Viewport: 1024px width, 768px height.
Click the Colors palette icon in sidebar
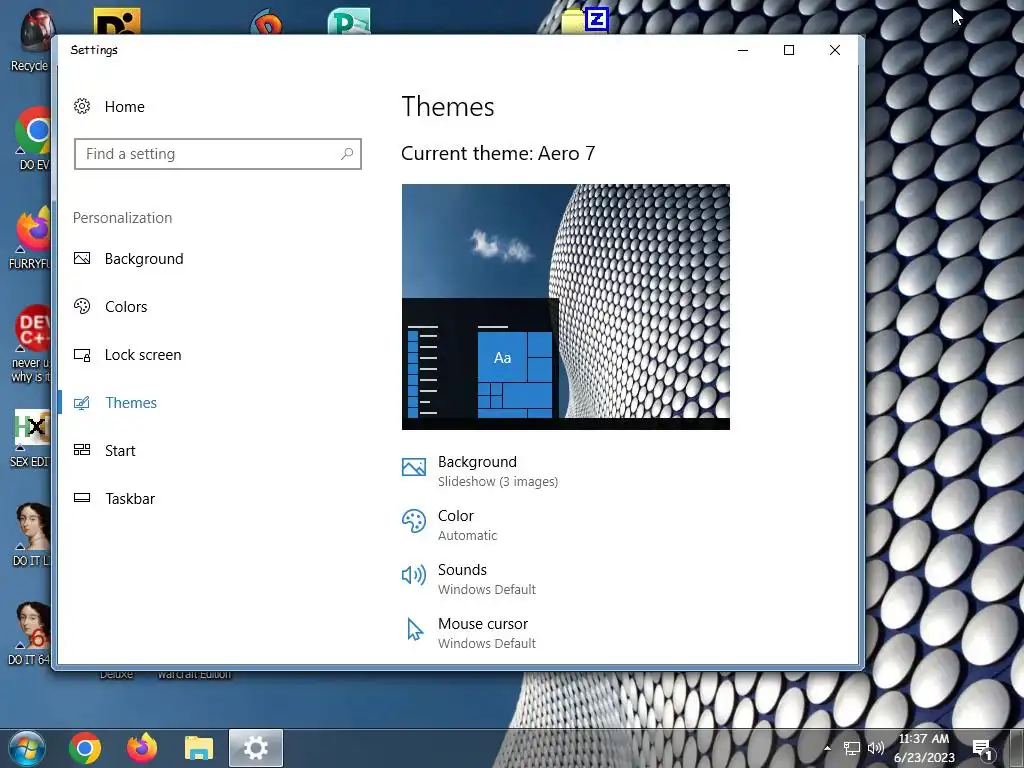pos(82,306)
